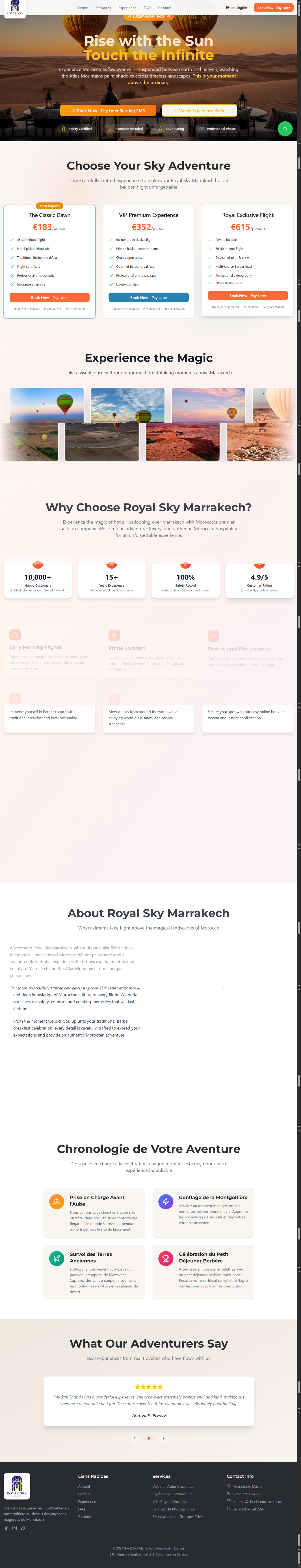
Task: Show next testimonial with right chevron
Action: (163, 1438)
